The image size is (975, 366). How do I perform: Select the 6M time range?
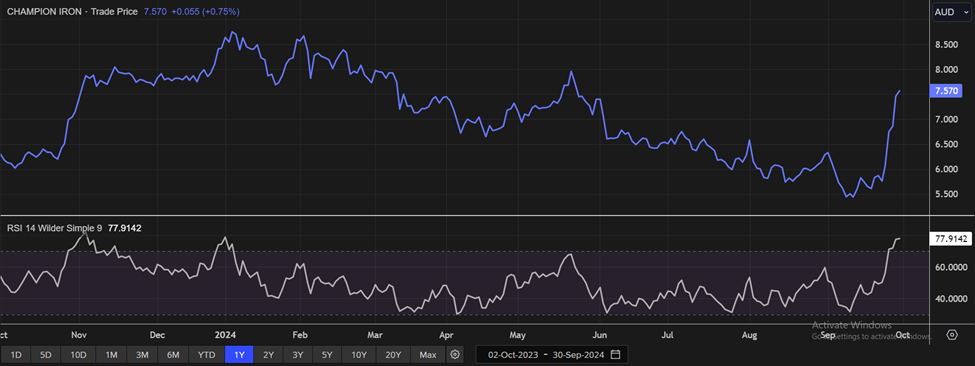(x=173, y=355)
